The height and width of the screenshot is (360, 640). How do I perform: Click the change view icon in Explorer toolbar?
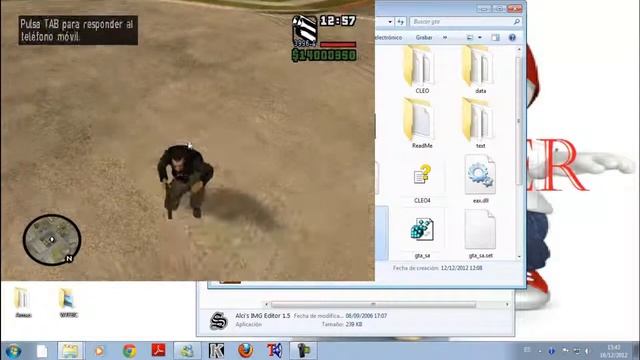[x=470, y=38]
